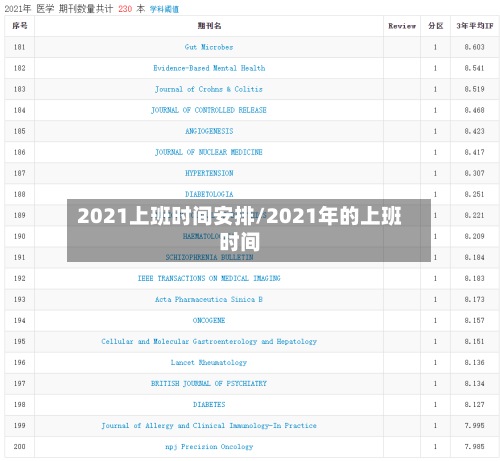The height and width of the screenshot is (461, 500).
Task: Select the impact factor value 8.183
Action: pos(474,278)
